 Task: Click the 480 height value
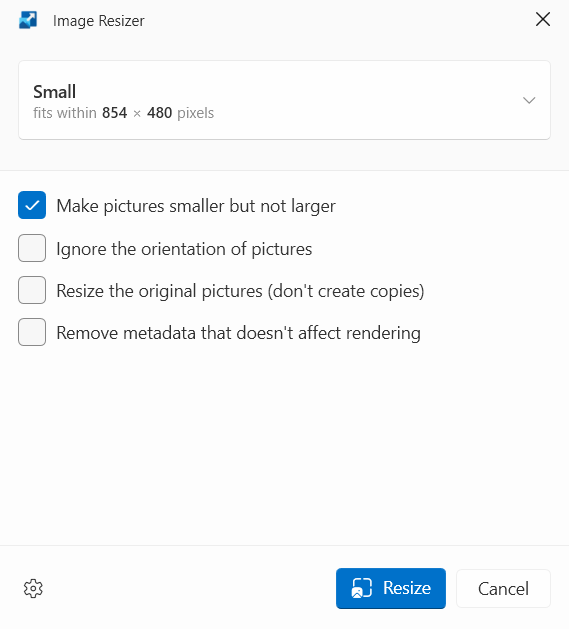coord(159,113)
